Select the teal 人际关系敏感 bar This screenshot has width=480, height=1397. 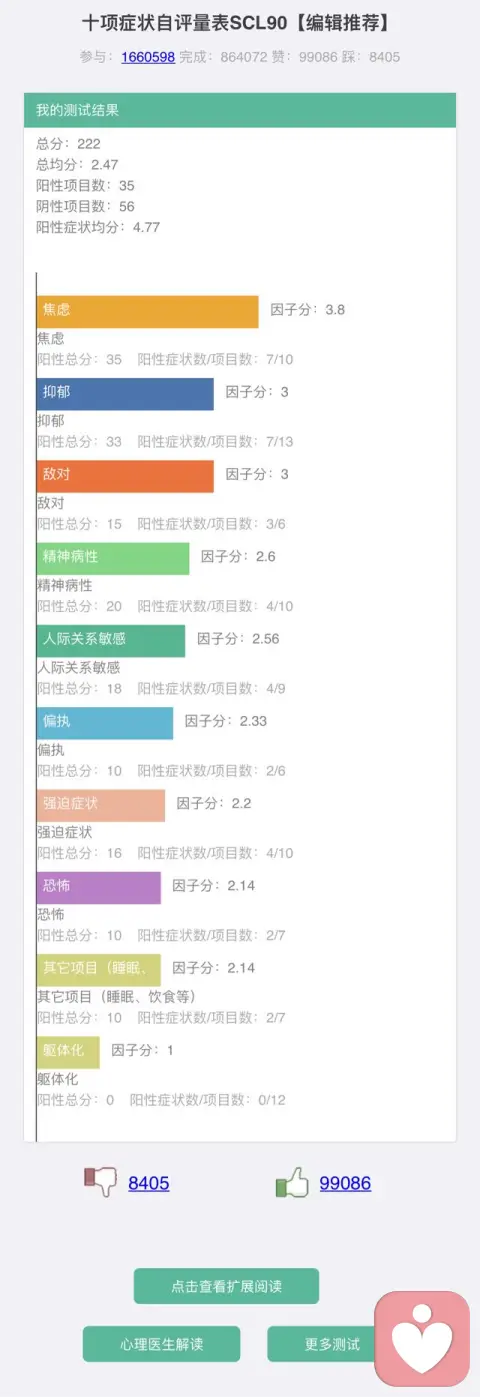pos(111,640)
